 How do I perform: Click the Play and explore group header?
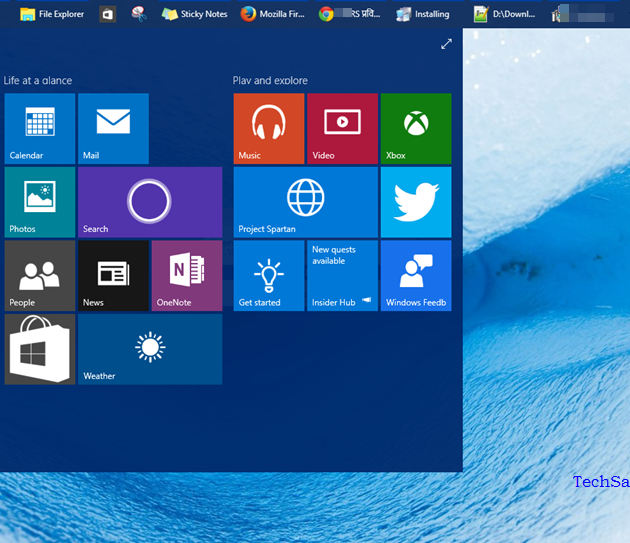tap(270, 80)
